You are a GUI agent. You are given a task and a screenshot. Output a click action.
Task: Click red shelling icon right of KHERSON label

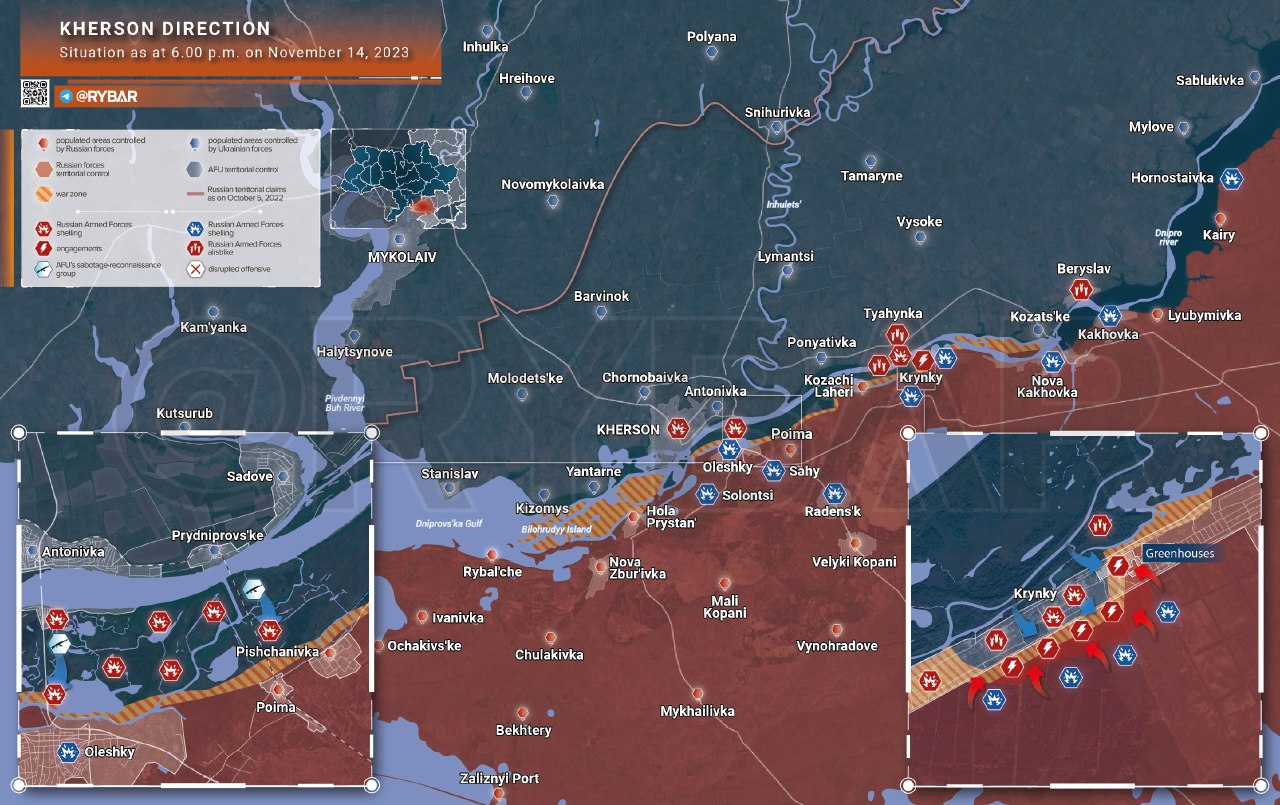pos(679,429)
